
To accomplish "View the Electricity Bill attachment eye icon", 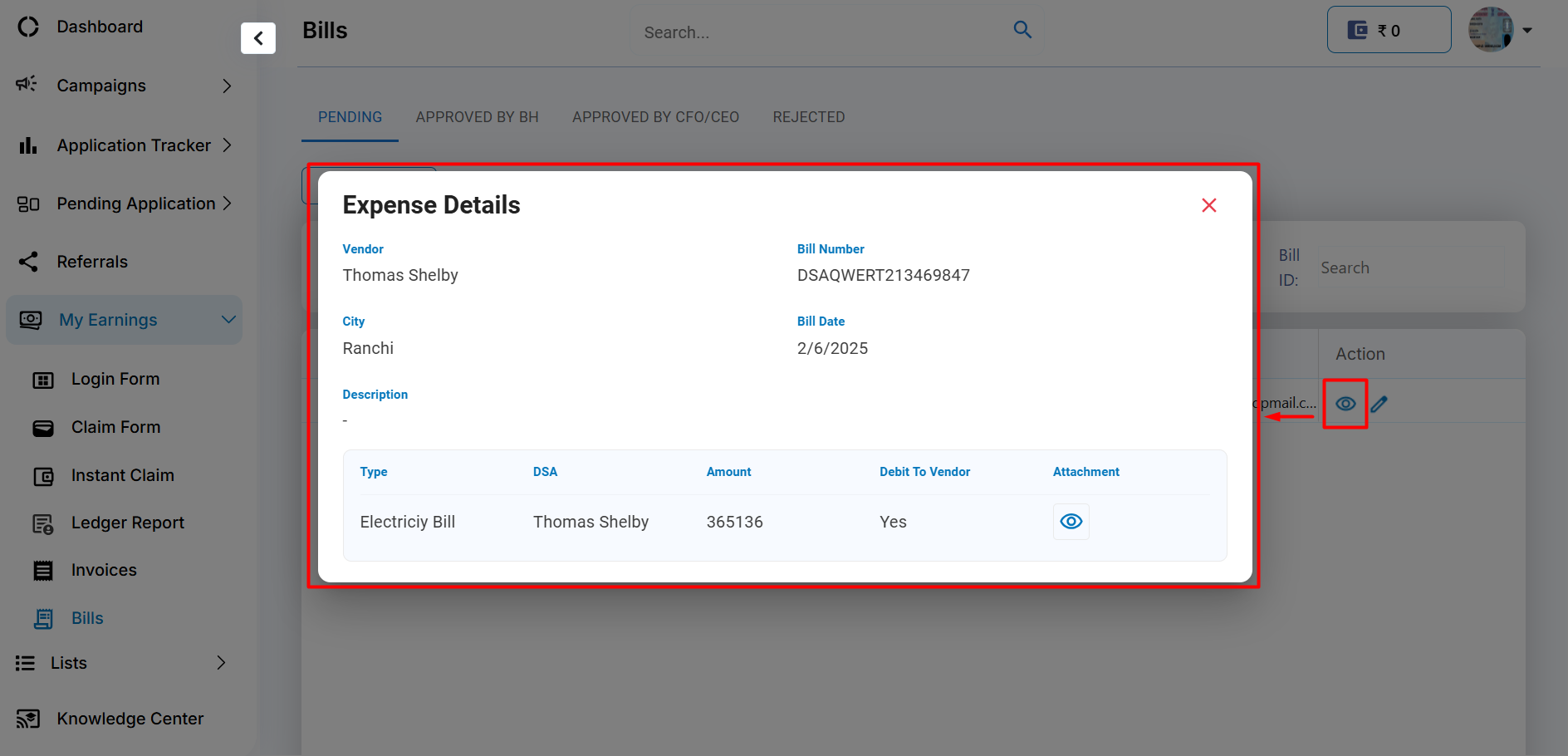I will 1071,522.
